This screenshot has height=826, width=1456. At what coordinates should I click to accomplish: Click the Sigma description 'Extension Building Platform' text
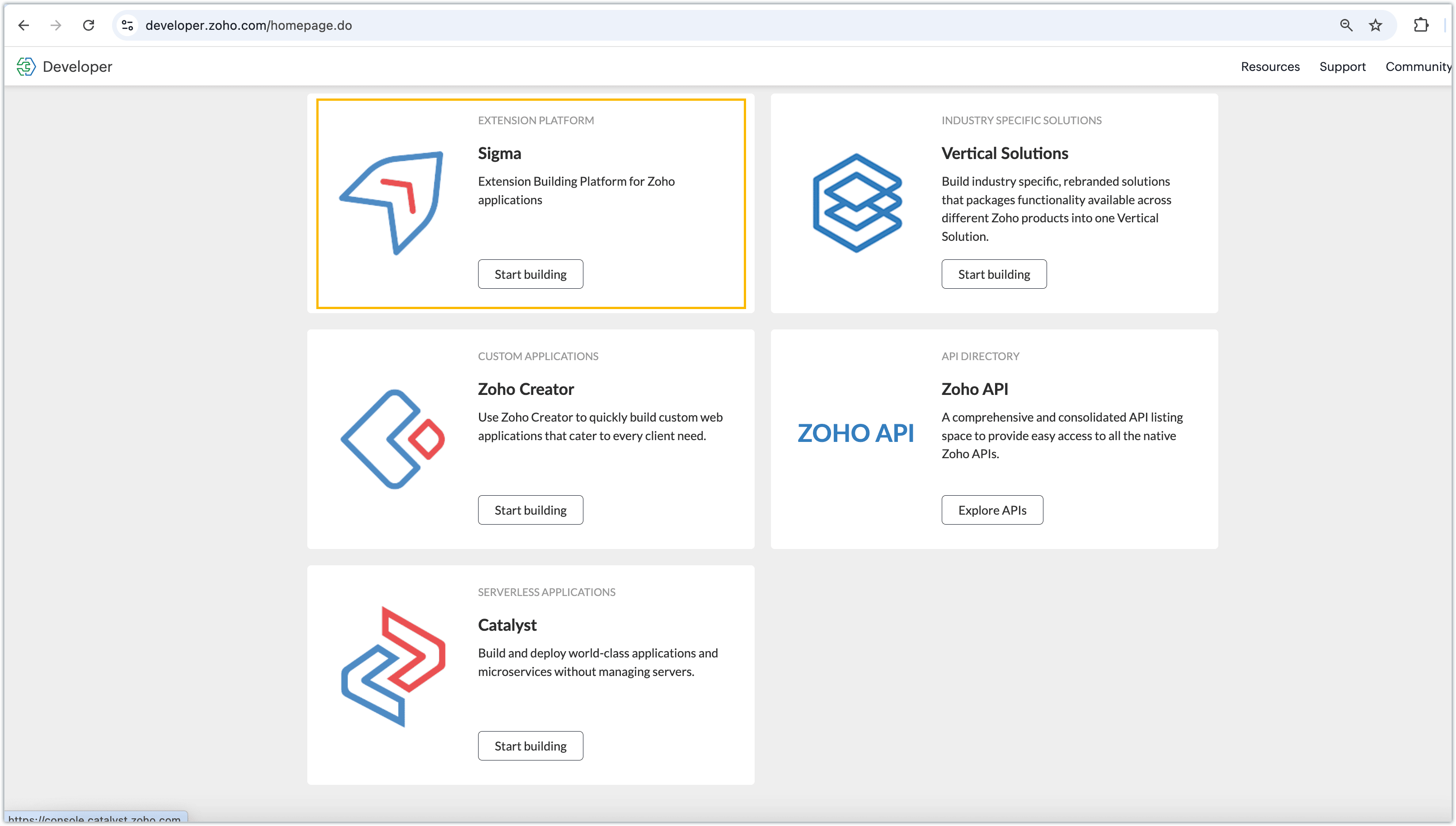pos(576,191)
